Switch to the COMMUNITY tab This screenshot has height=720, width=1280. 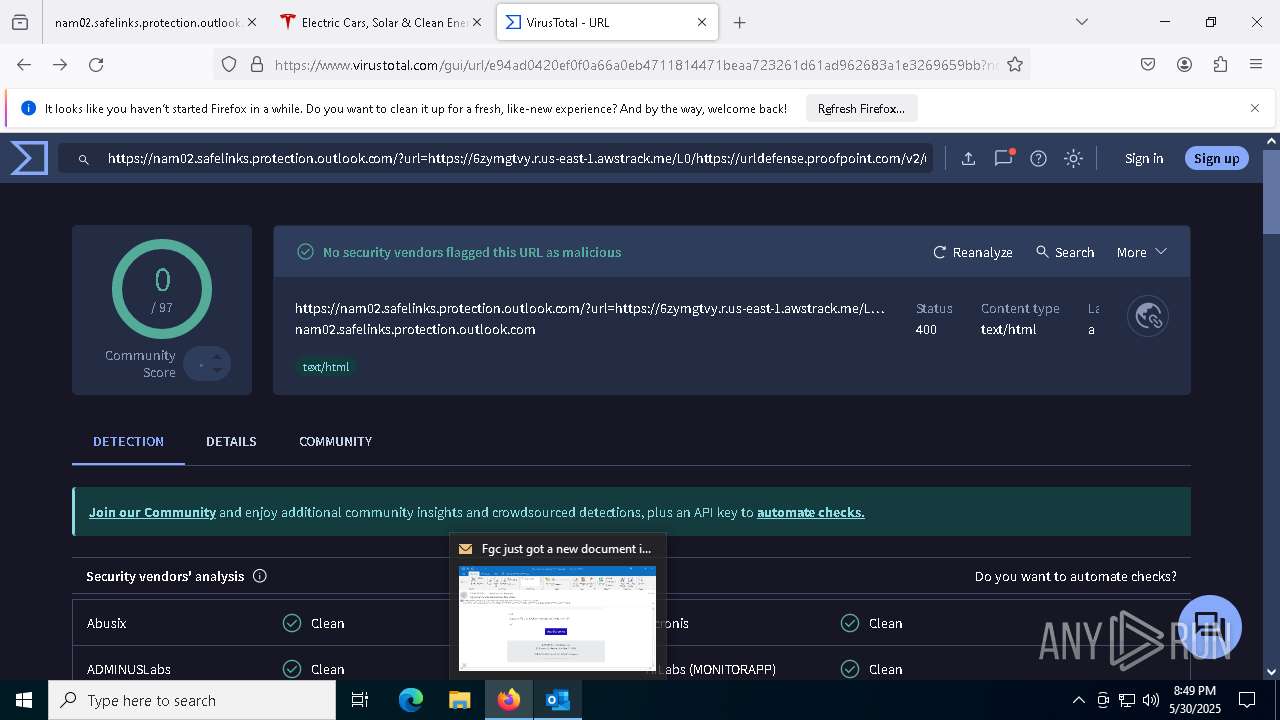point(335,441)
